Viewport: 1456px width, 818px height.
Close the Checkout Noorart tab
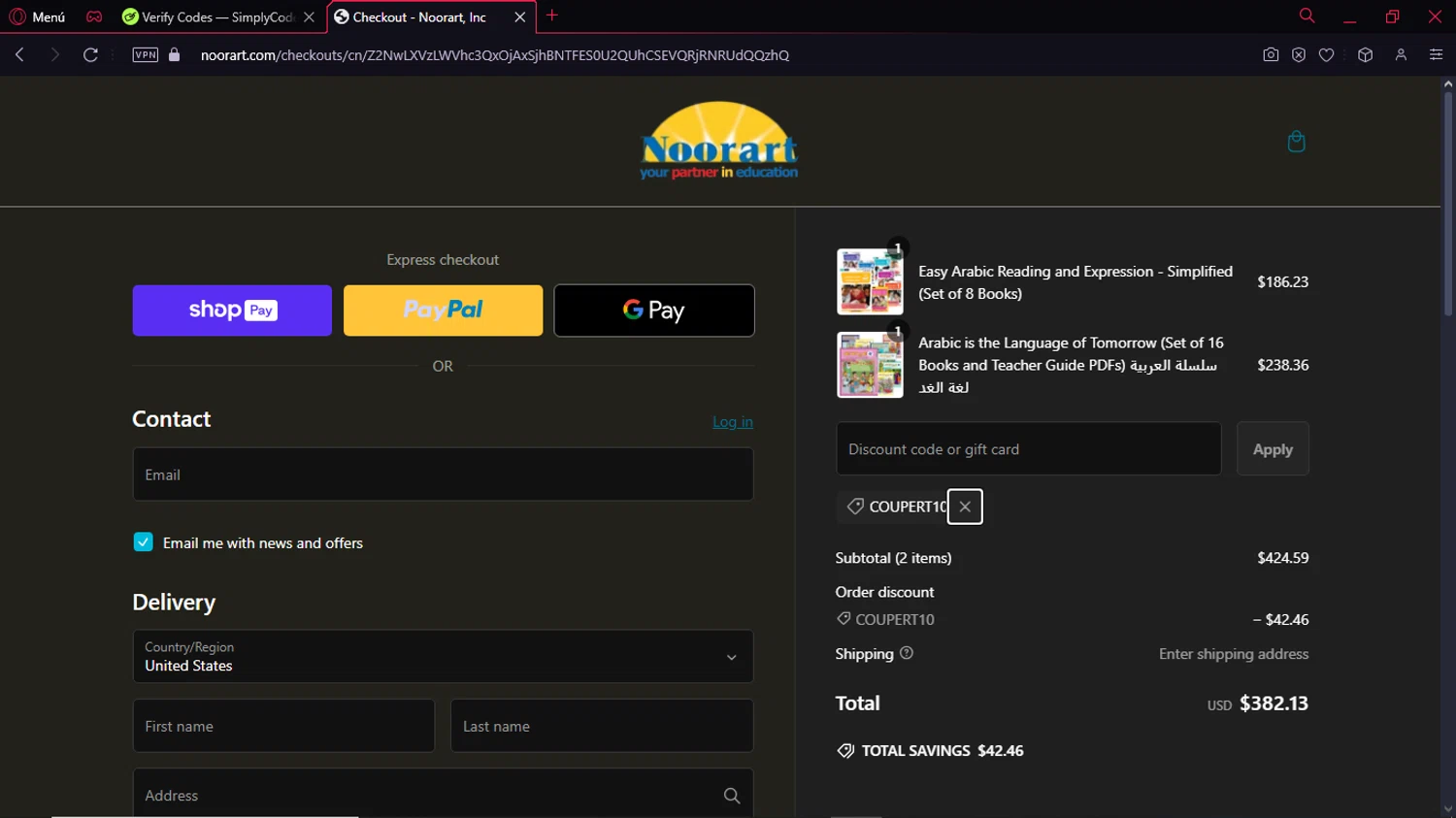coord(520,16)
